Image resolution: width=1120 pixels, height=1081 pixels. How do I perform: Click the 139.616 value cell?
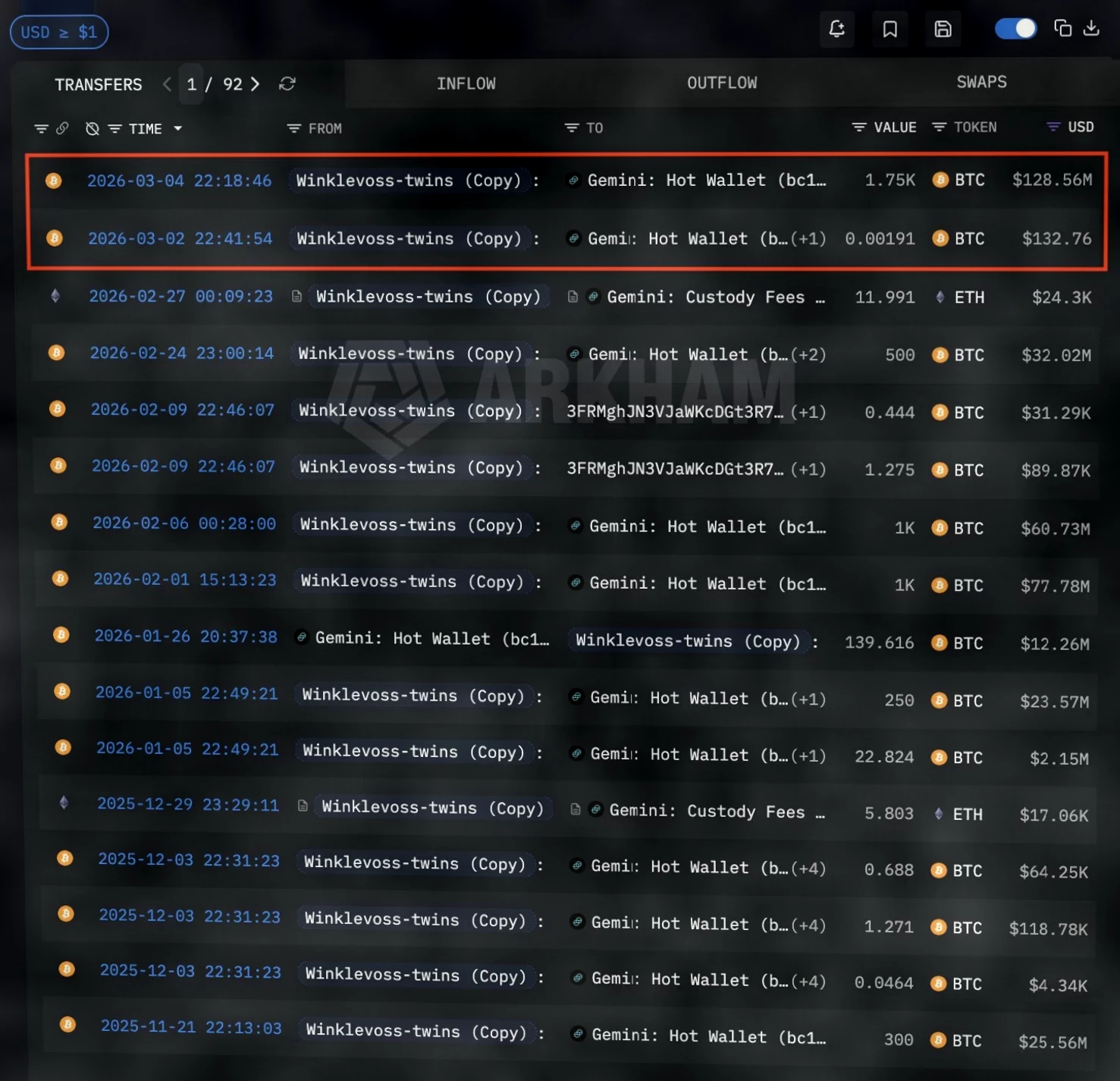[880, 643]
